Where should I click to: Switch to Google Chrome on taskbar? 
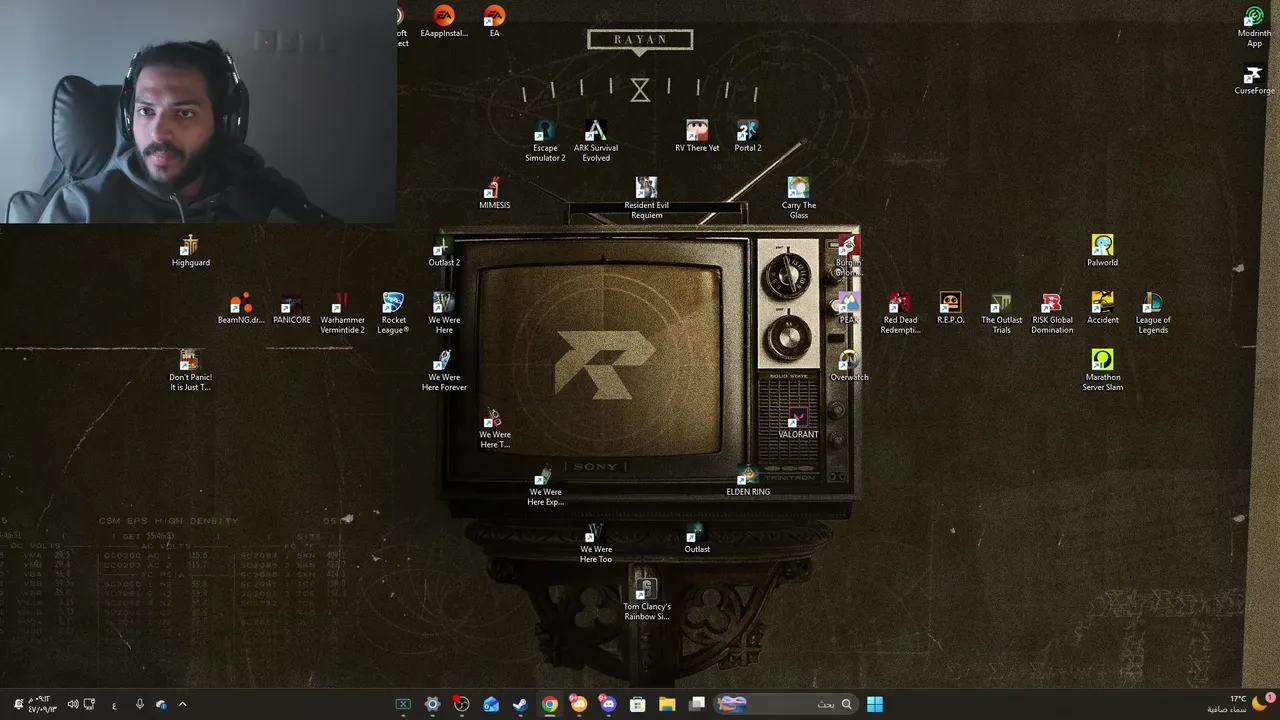(550, 704)
